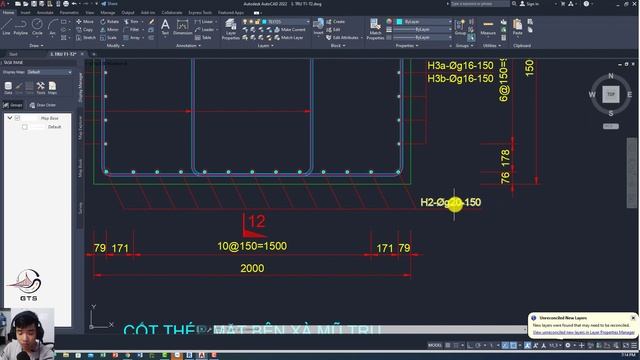Open unreconciled new layers link

[583, 332]
